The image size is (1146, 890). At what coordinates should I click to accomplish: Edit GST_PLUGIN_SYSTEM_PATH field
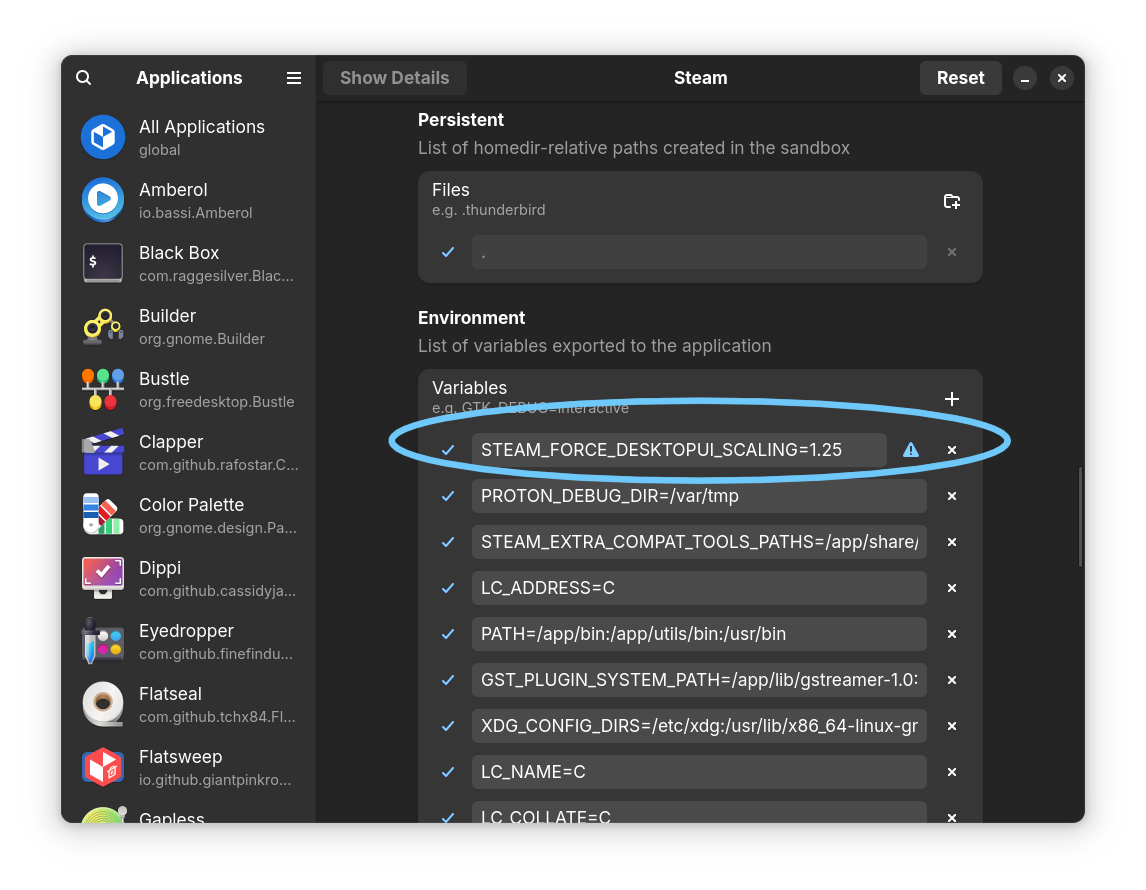(699, 680)
